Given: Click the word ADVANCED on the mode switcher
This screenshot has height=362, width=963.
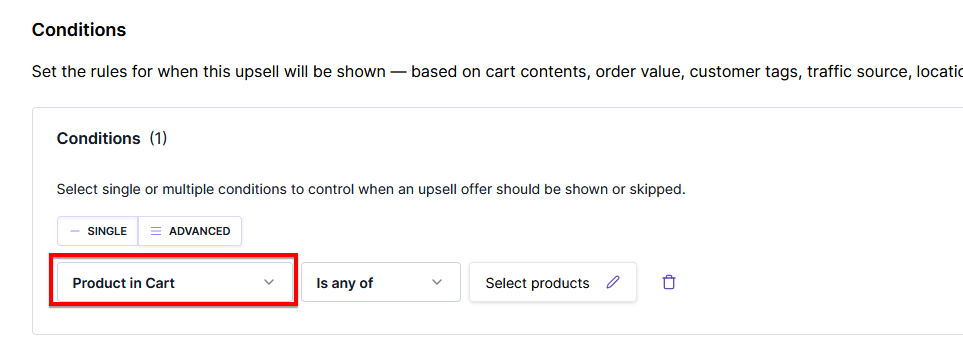Looking at the screenshot, I should [x=200, y=231].
